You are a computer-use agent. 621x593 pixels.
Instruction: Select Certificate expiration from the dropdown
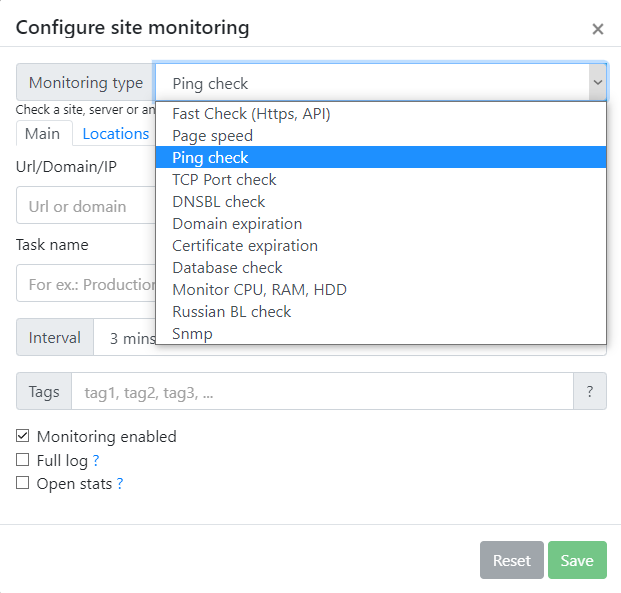point(245,246)
